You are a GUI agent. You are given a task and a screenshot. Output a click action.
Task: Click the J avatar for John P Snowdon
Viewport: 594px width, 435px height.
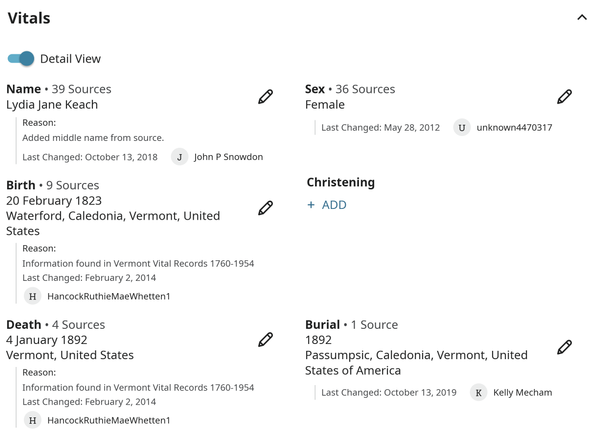pos(180,157)
